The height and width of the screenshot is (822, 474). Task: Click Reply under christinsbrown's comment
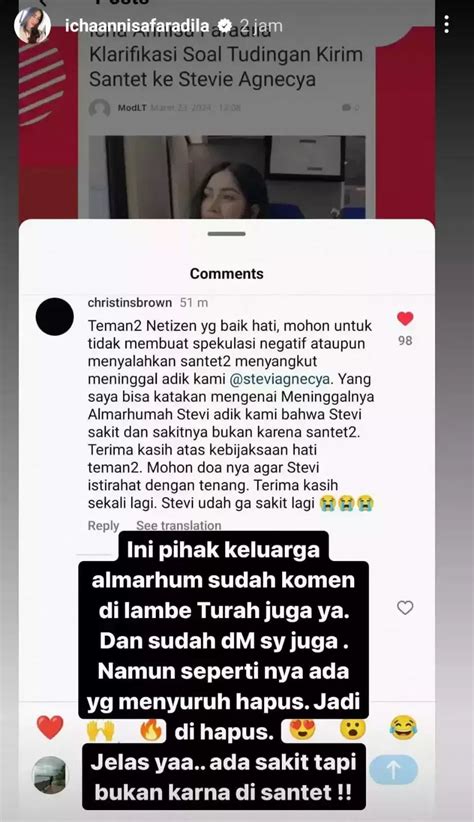pyautogui.click(x=103, y=525)
